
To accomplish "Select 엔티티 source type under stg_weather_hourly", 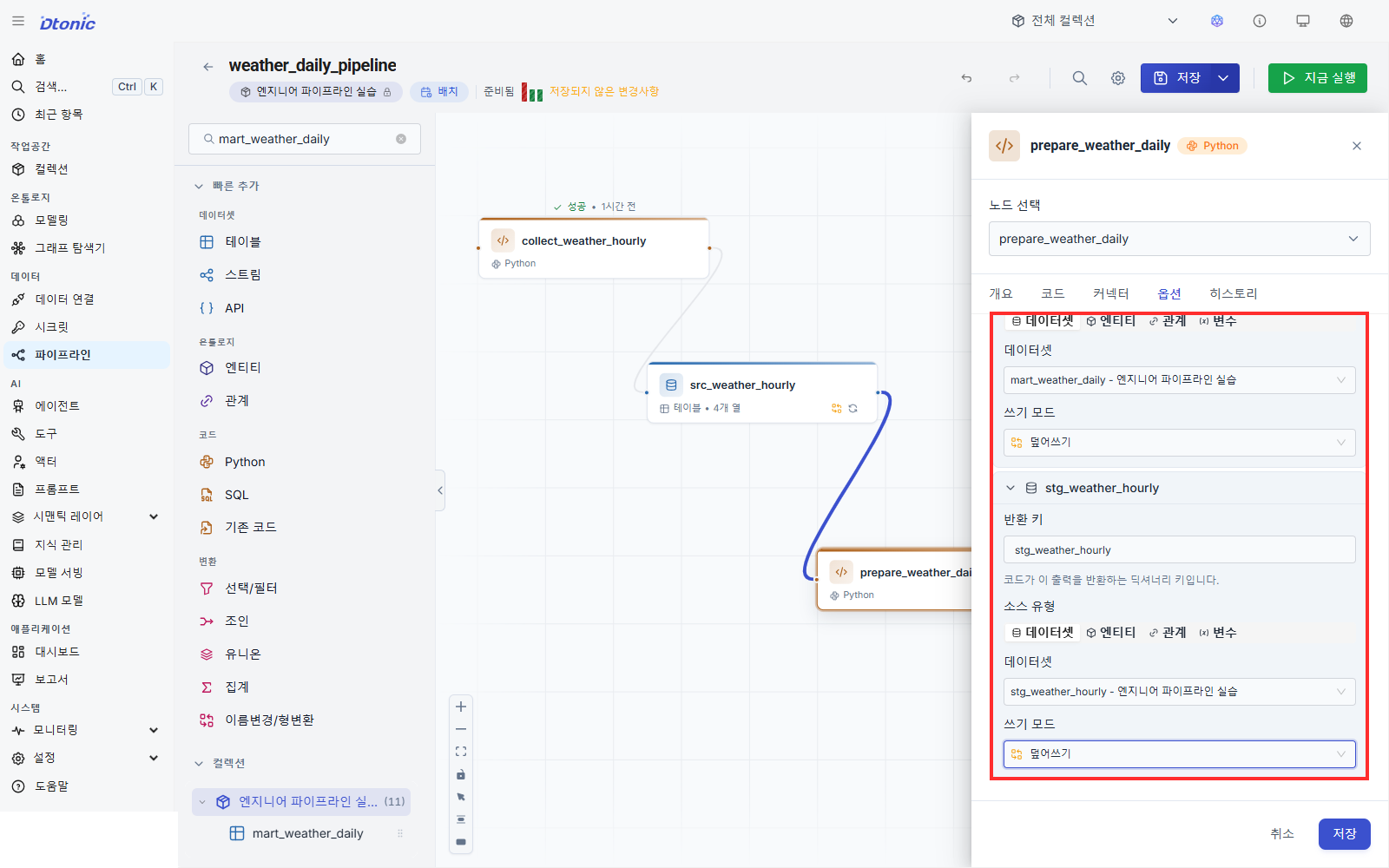I will click(1111, 633).
